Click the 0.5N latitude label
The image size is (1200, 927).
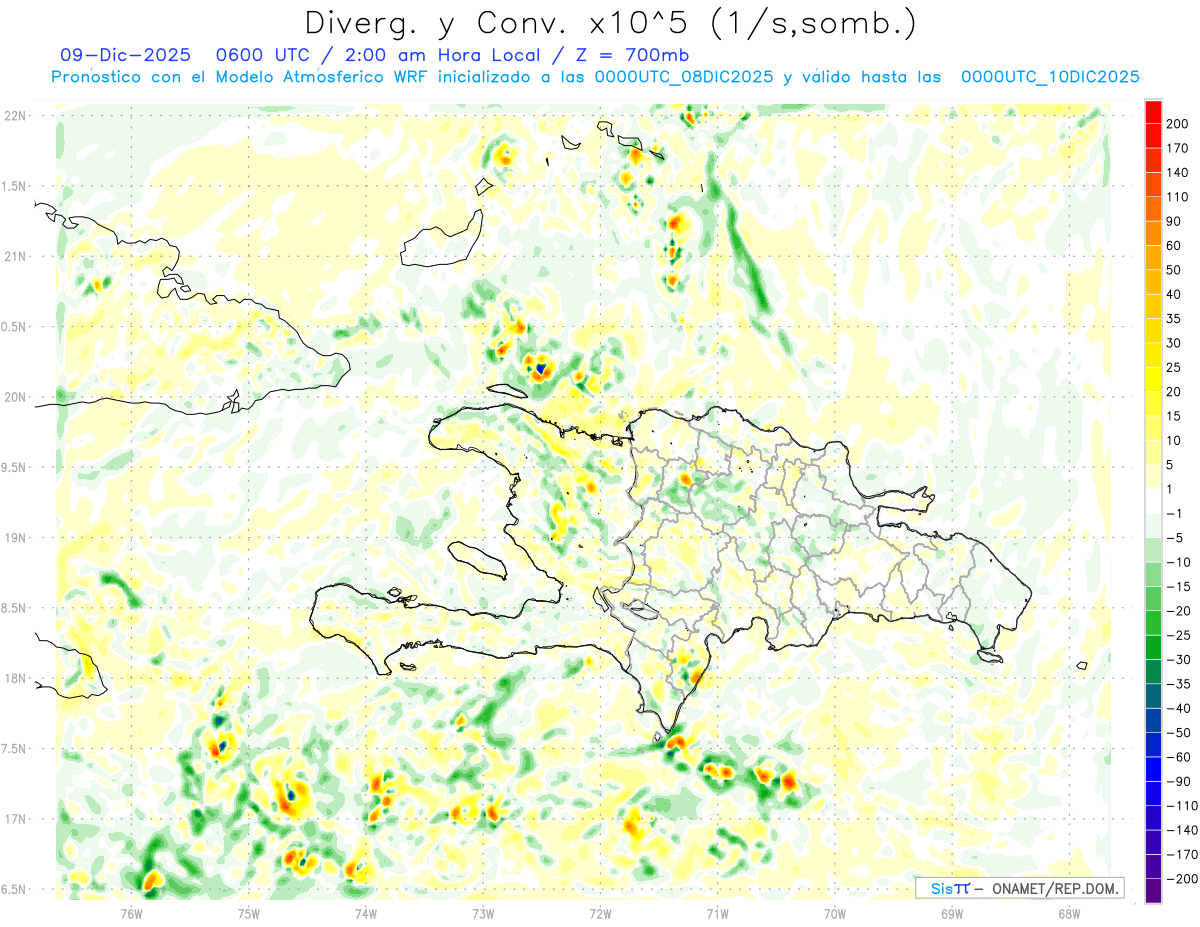pyautogui.click(x=15, y=326)
